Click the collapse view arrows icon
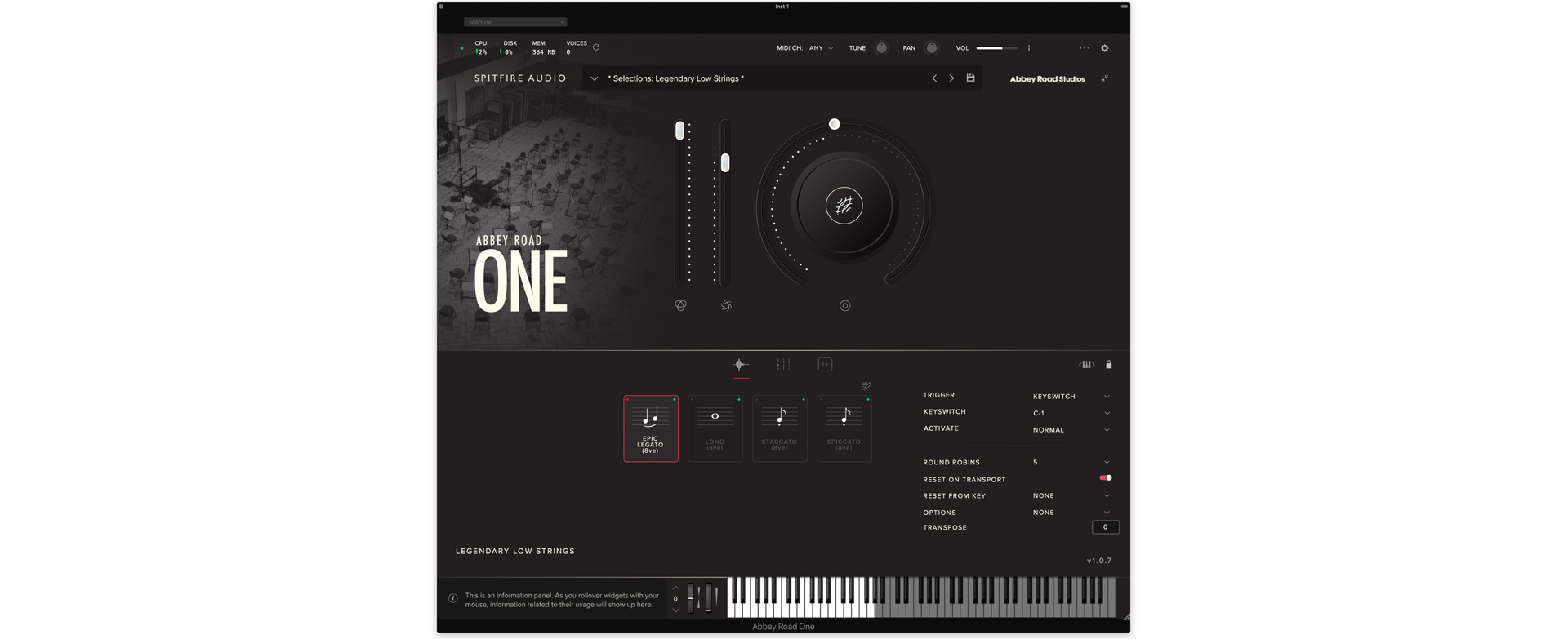 coord(1105,78)
